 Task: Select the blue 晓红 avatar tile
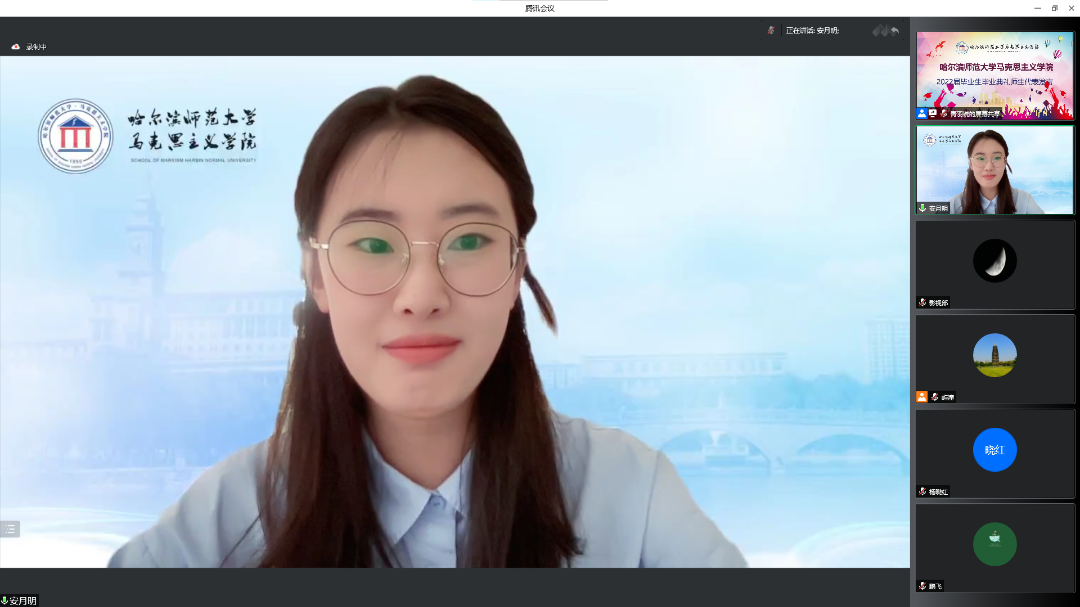click(994, 451)
